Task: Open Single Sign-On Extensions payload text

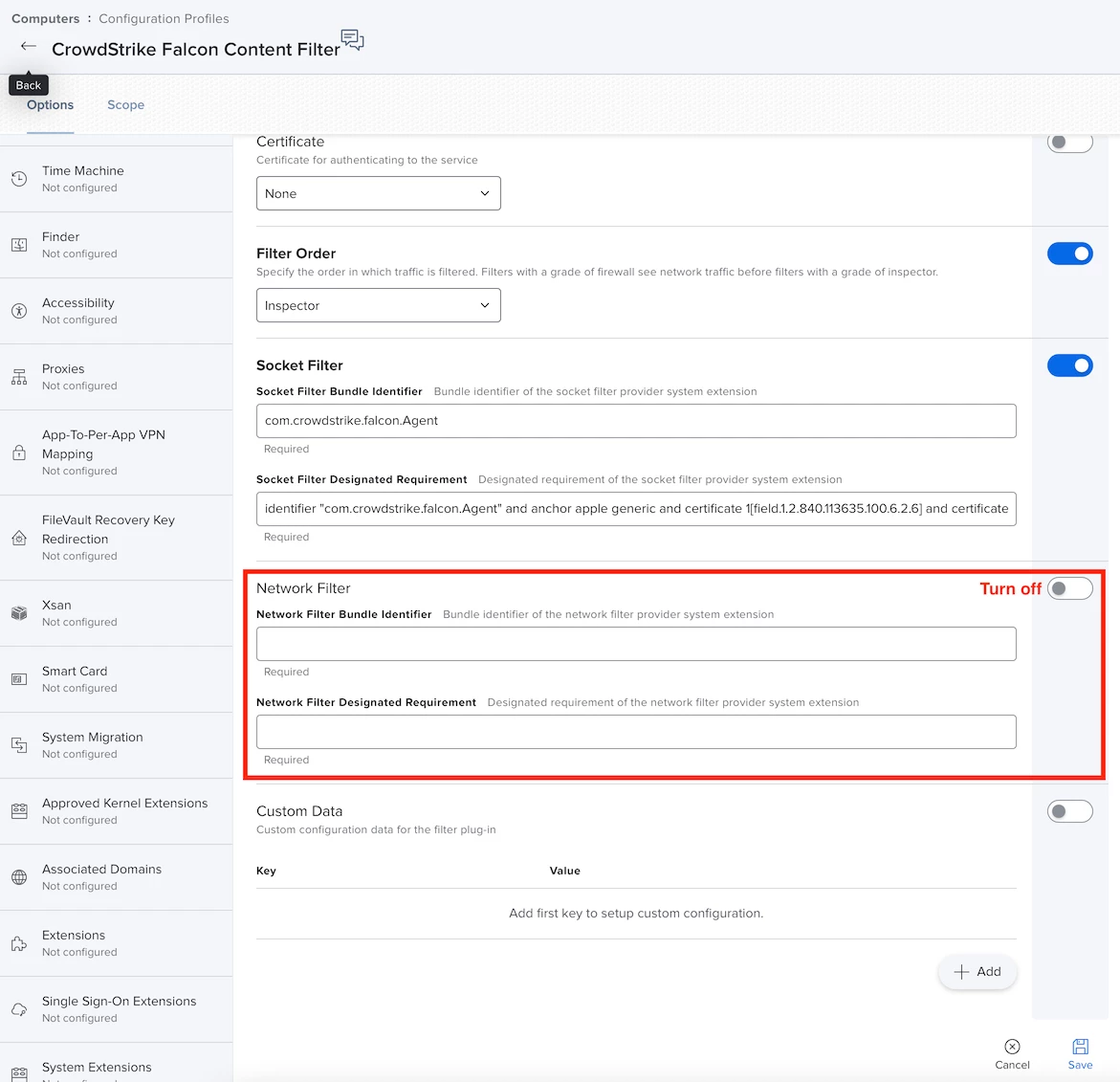Action: point(120,1002)
